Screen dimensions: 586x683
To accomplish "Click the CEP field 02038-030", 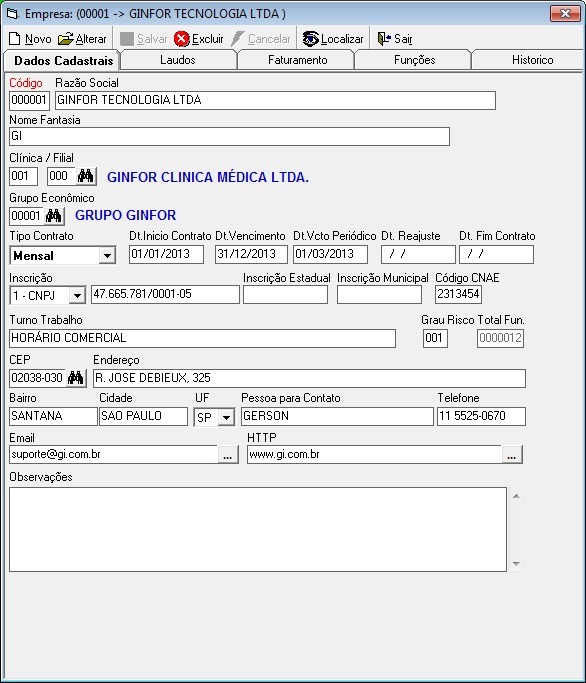I will point(37,378).
